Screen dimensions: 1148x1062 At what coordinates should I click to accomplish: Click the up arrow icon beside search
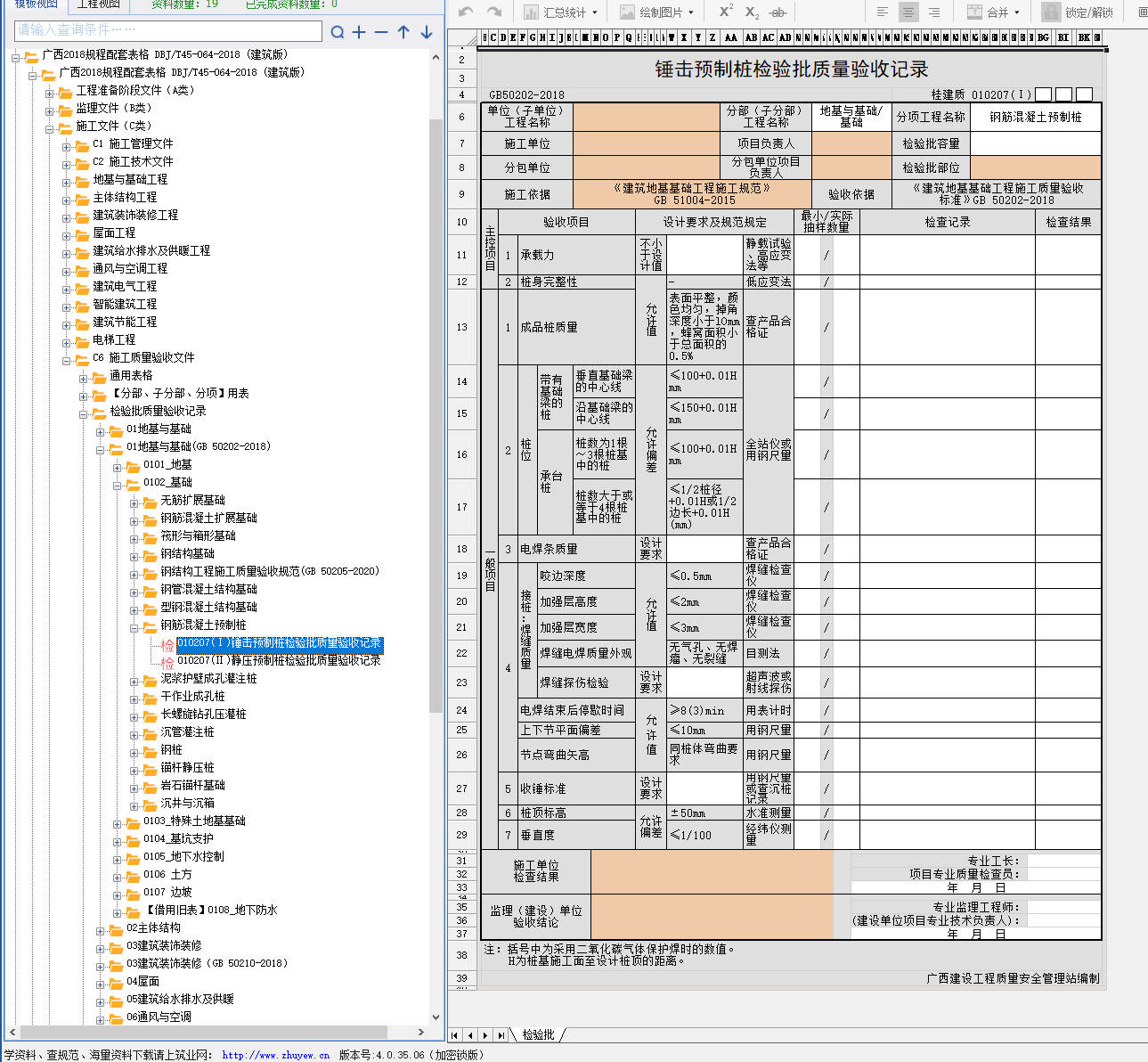click(403, 32)
